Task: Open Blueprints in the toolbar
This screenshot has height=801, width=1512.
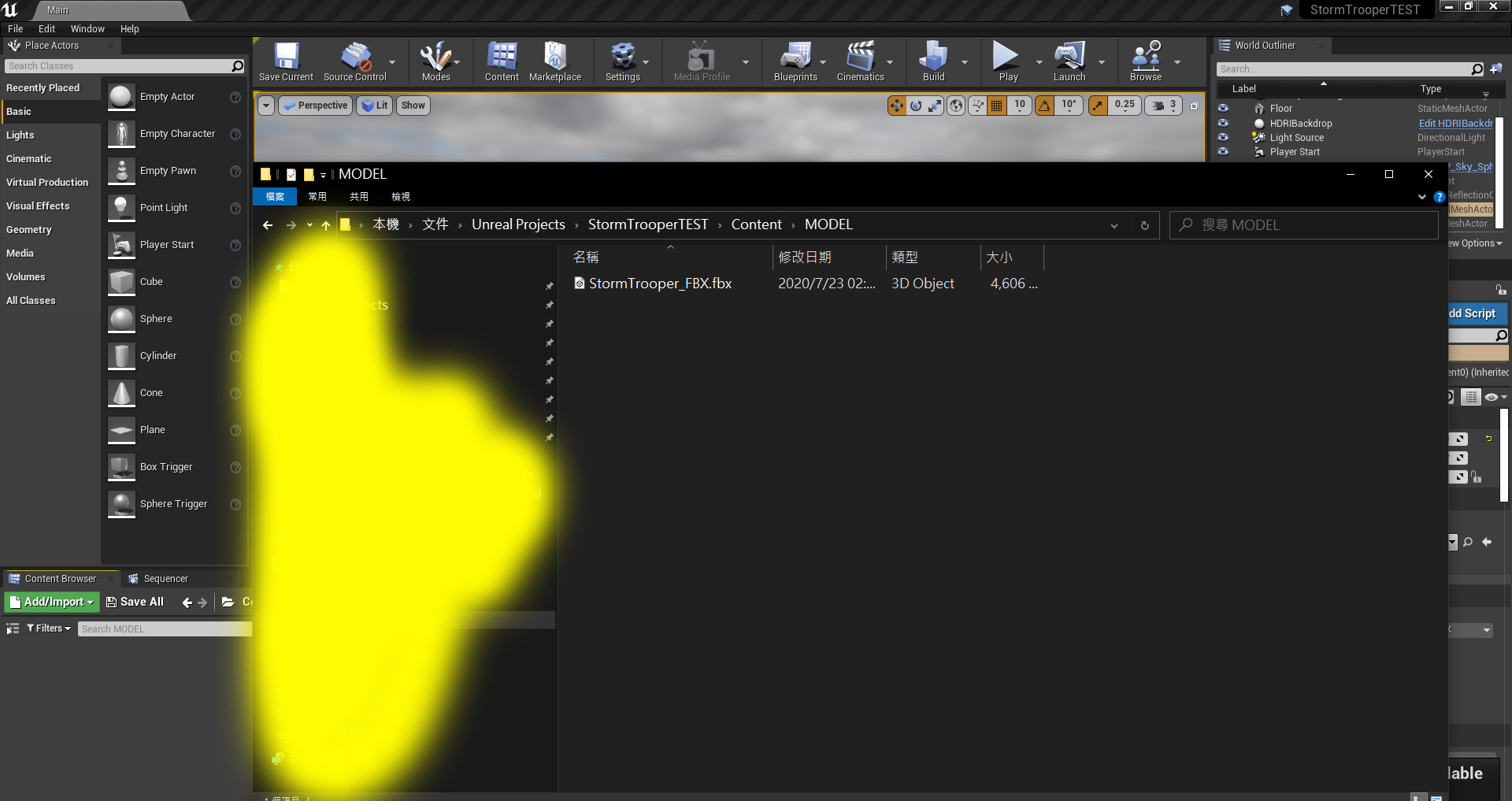Action: tap(795, 61)
